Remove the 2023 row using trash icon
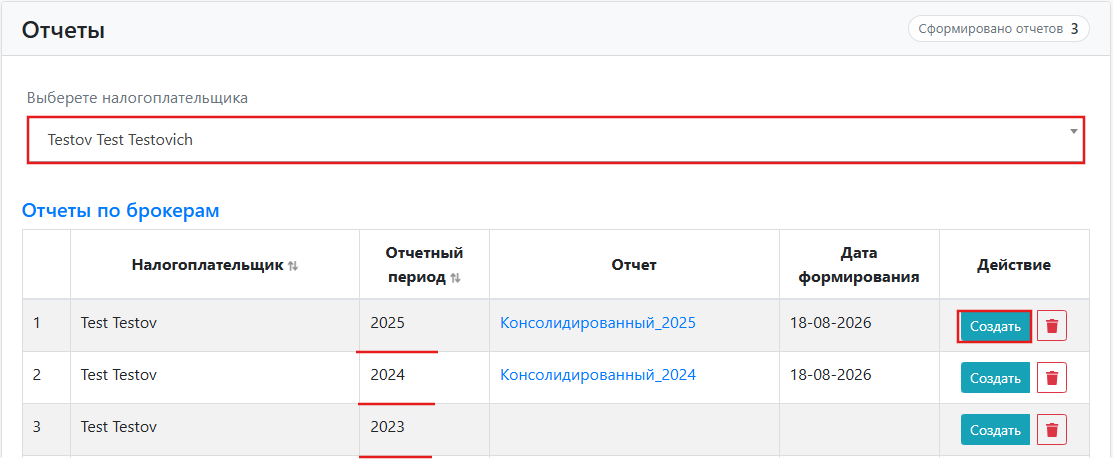Viewport: 1113px width, 459px height. [x=1052, y=430]
